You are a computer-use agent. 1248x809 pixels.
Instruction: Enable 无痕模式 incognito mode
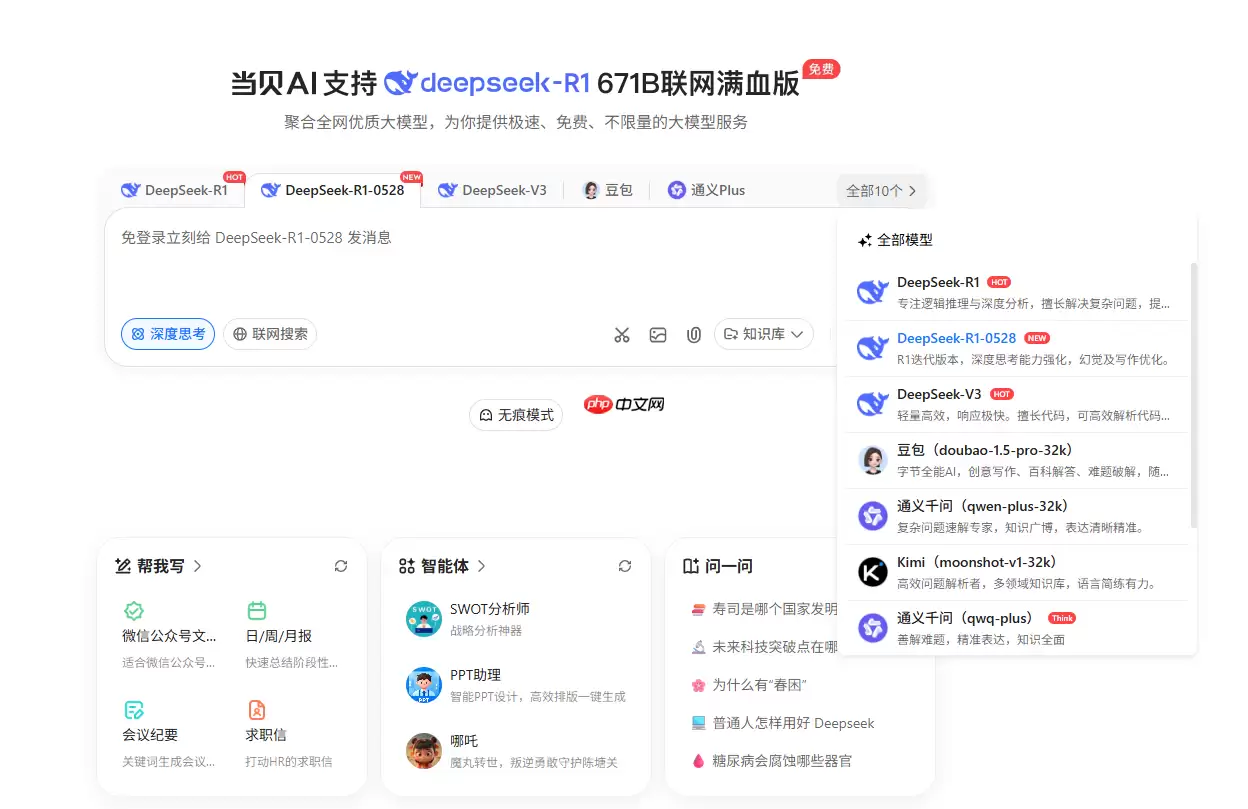(x=515, y=414)
